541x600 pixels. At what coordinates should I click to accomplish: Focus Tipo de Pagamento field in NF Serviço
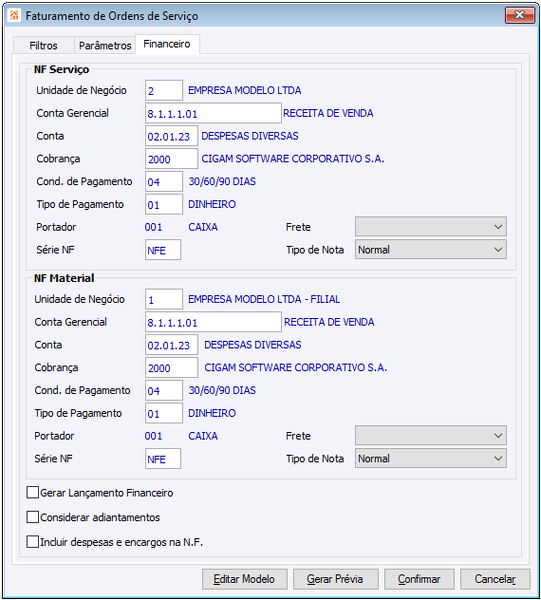coord(164,204)
